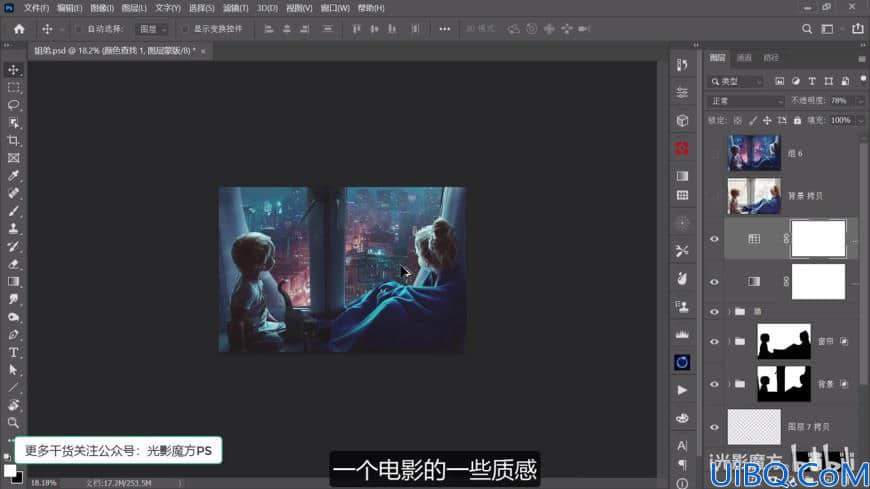
Task: Open the Layers panel flyout menu
Action: (861, 58)
